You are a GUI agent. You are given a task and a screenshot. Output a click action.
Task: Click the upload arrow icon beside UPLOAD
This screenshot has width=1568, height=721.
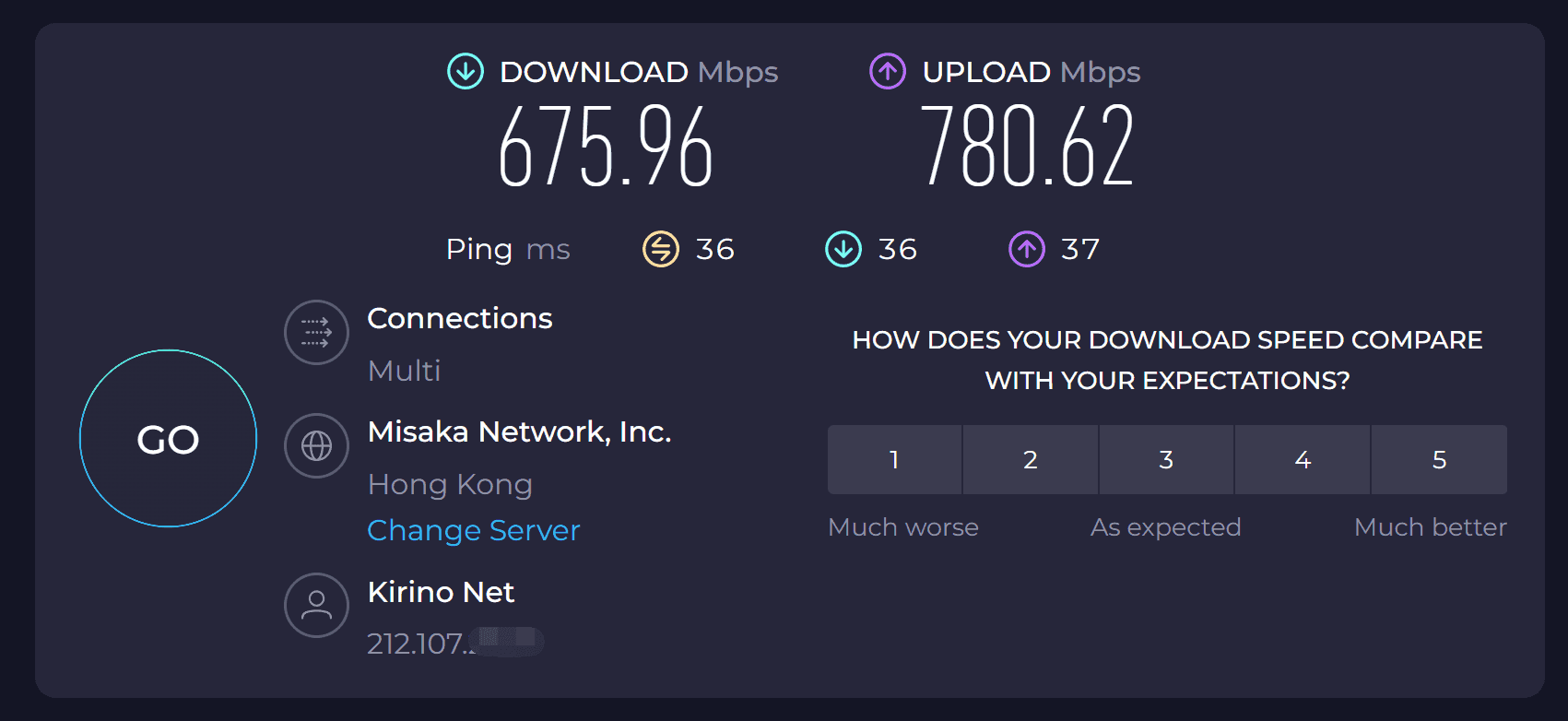click(888, 71)
